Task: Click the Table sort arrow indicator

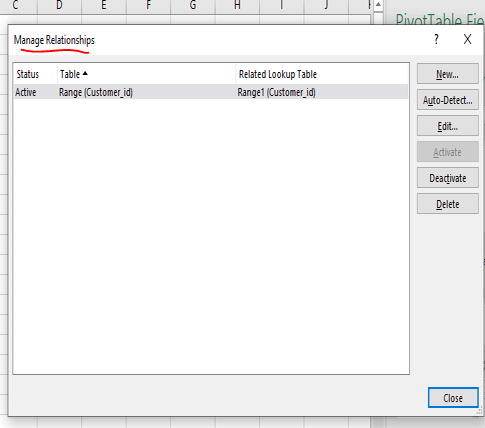Action: click(x=85, y=73)
